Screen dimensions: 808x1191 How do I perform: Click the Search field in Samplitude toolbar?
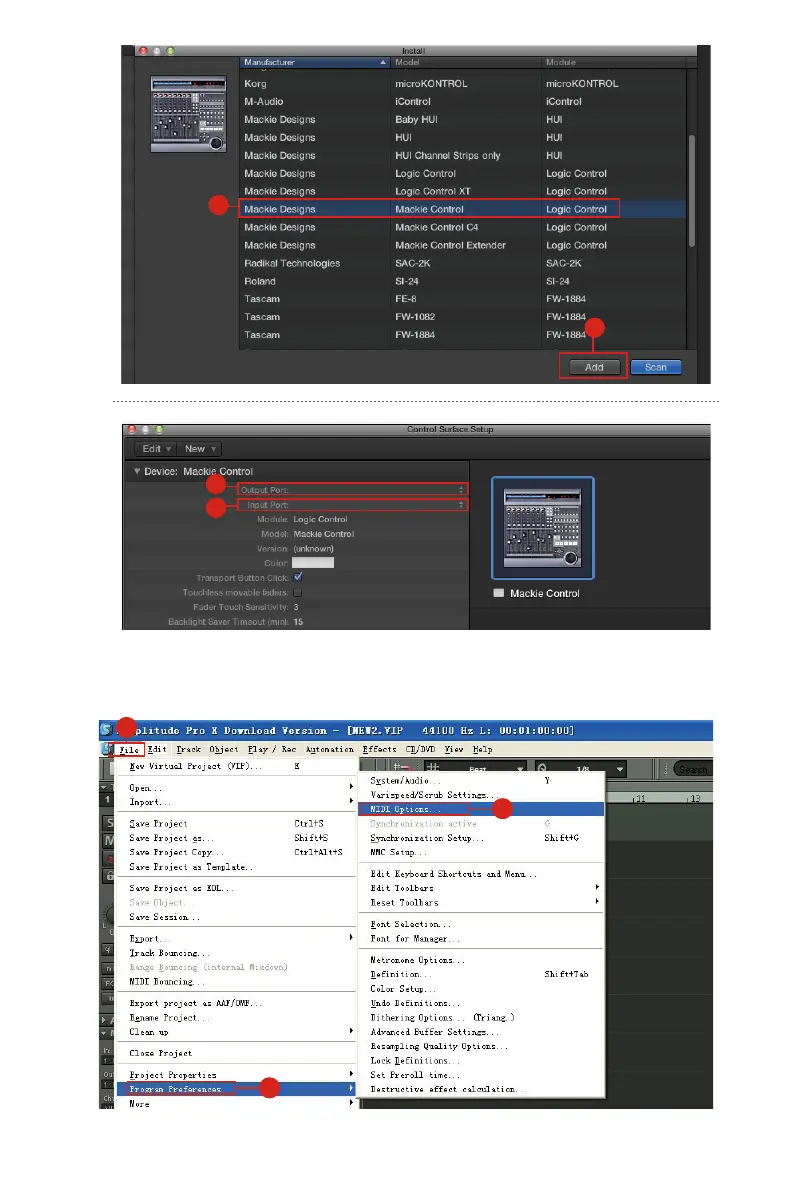pyautogui.click(x=693, y=769)
